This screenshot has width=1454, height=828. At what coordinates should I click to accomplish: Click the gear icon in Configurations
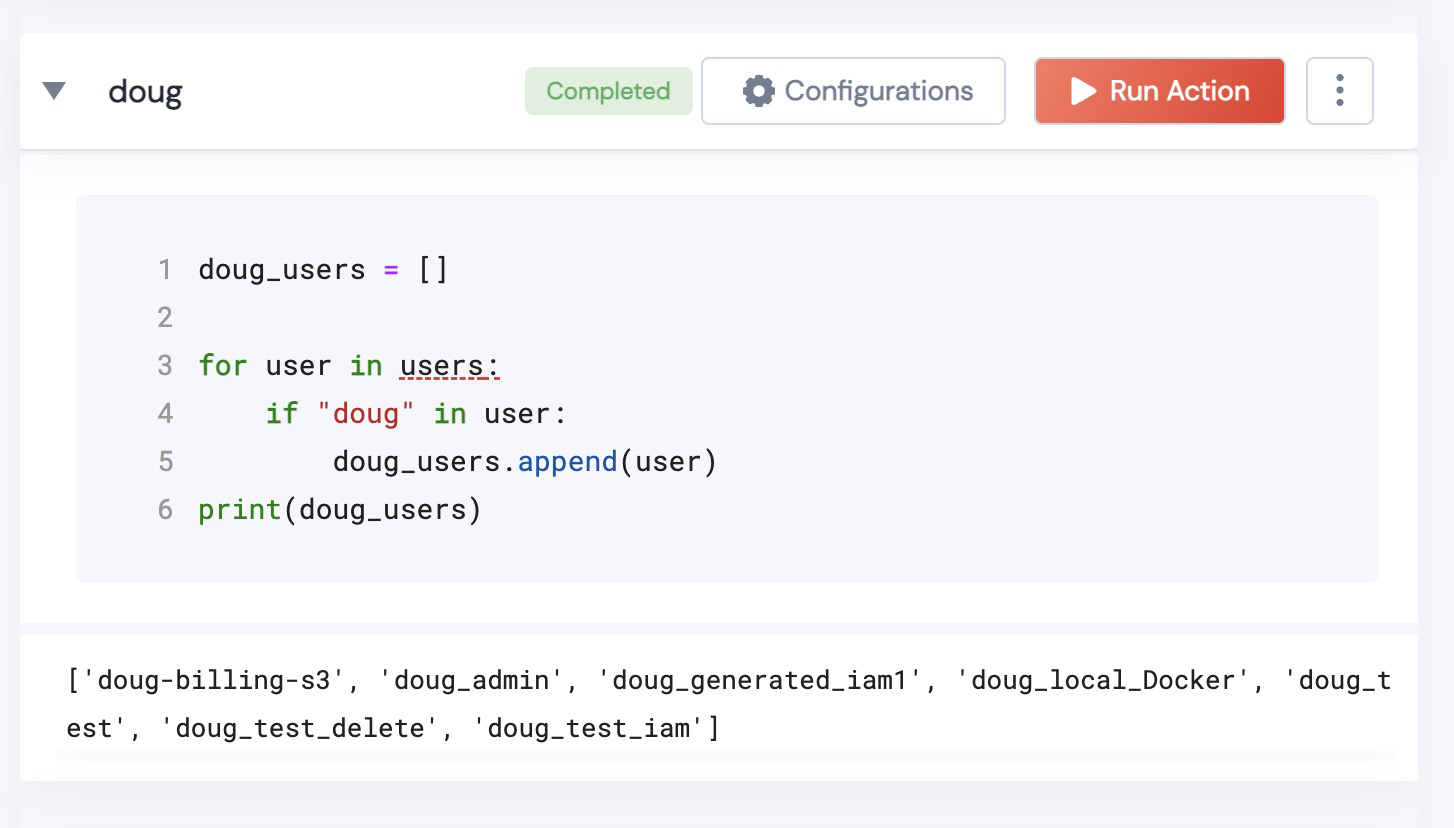758,91
